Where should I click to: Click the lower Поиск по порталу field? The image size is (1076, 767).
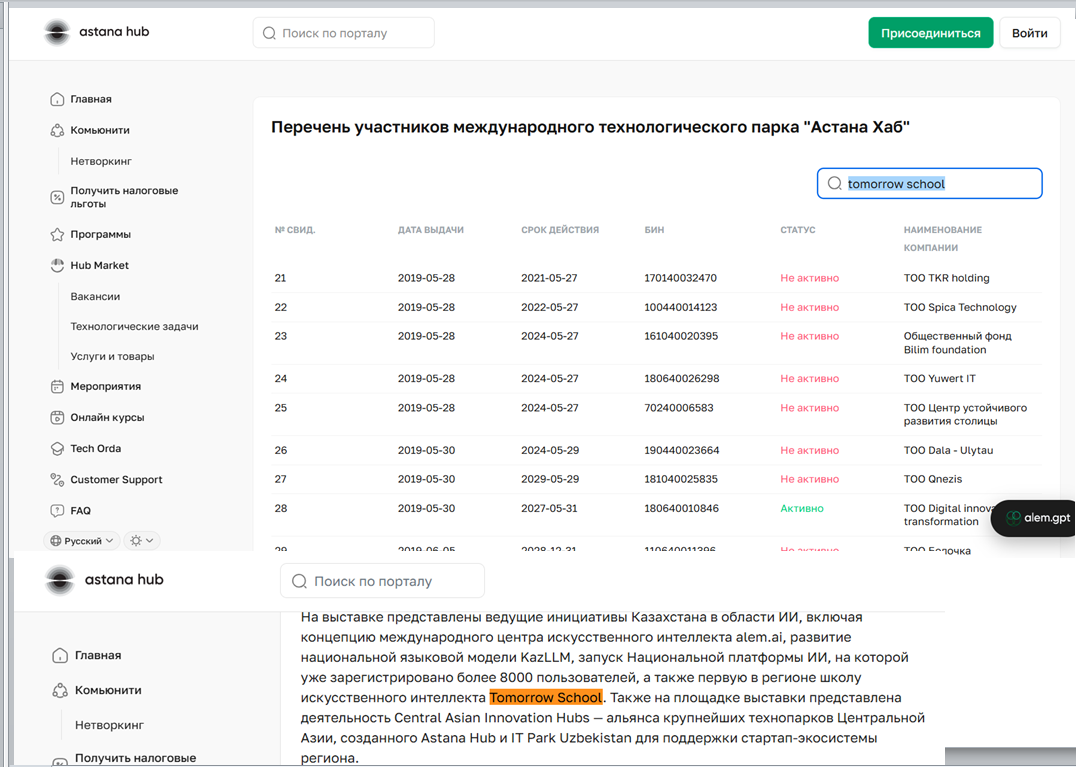pyautogui.click(x=382, y=581)
